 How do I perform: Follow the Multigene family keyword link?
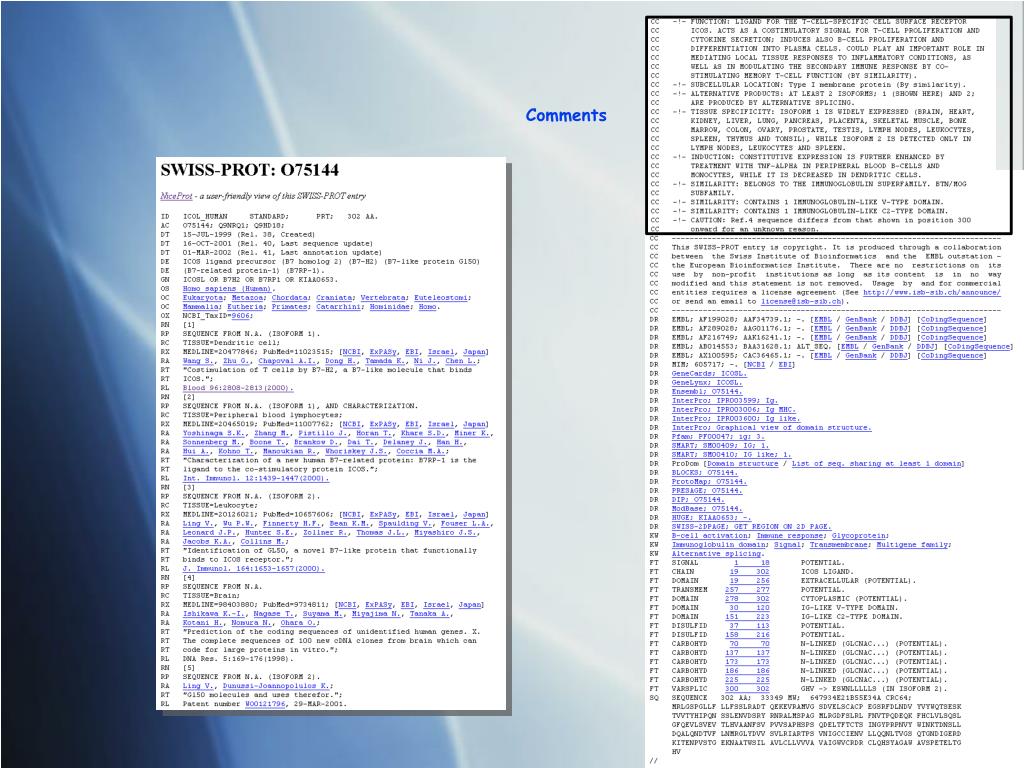pyautogui.click(x=912, y=545)
